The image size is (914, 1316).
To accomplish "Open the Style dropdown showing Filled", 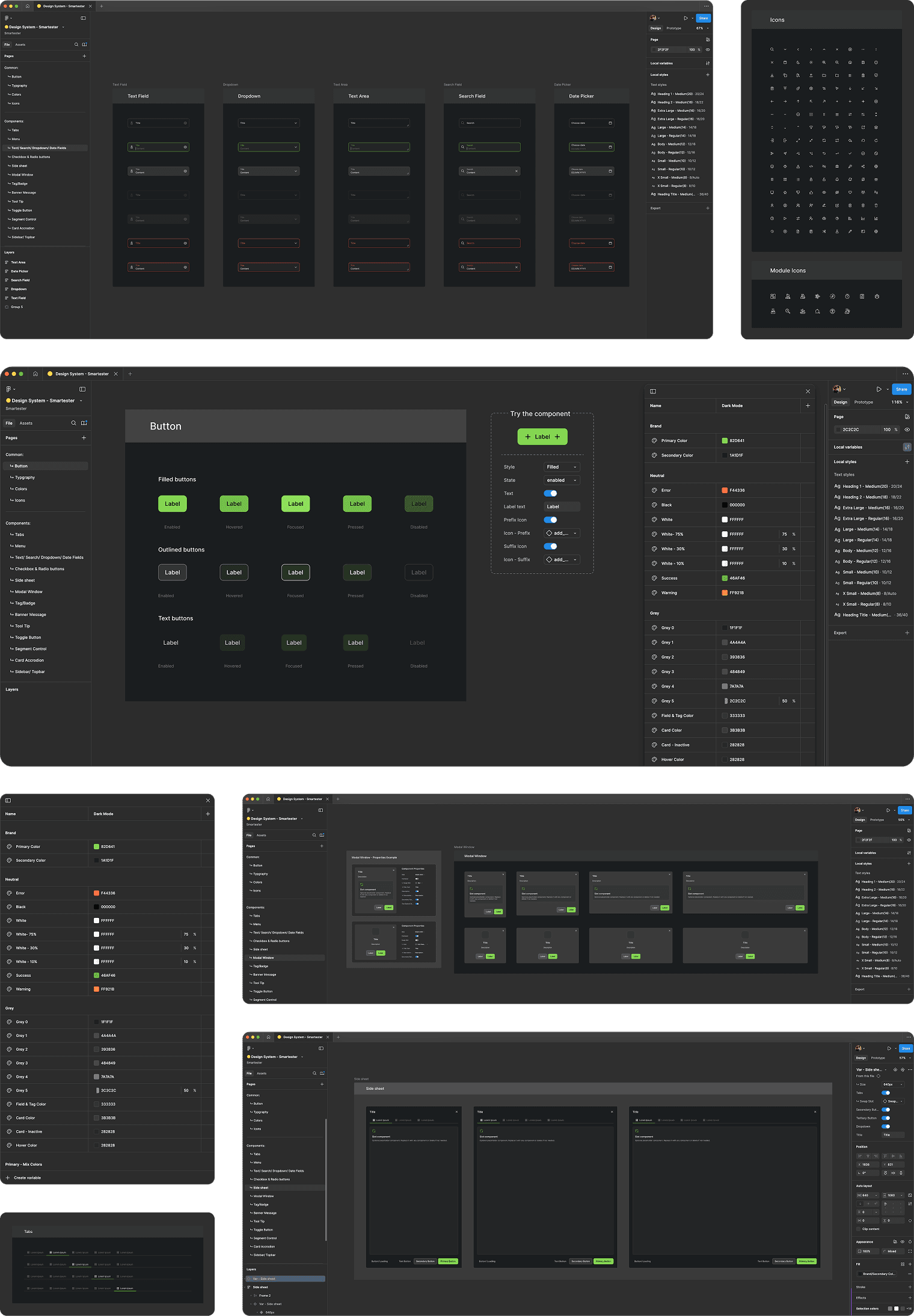I will point(562,467).
